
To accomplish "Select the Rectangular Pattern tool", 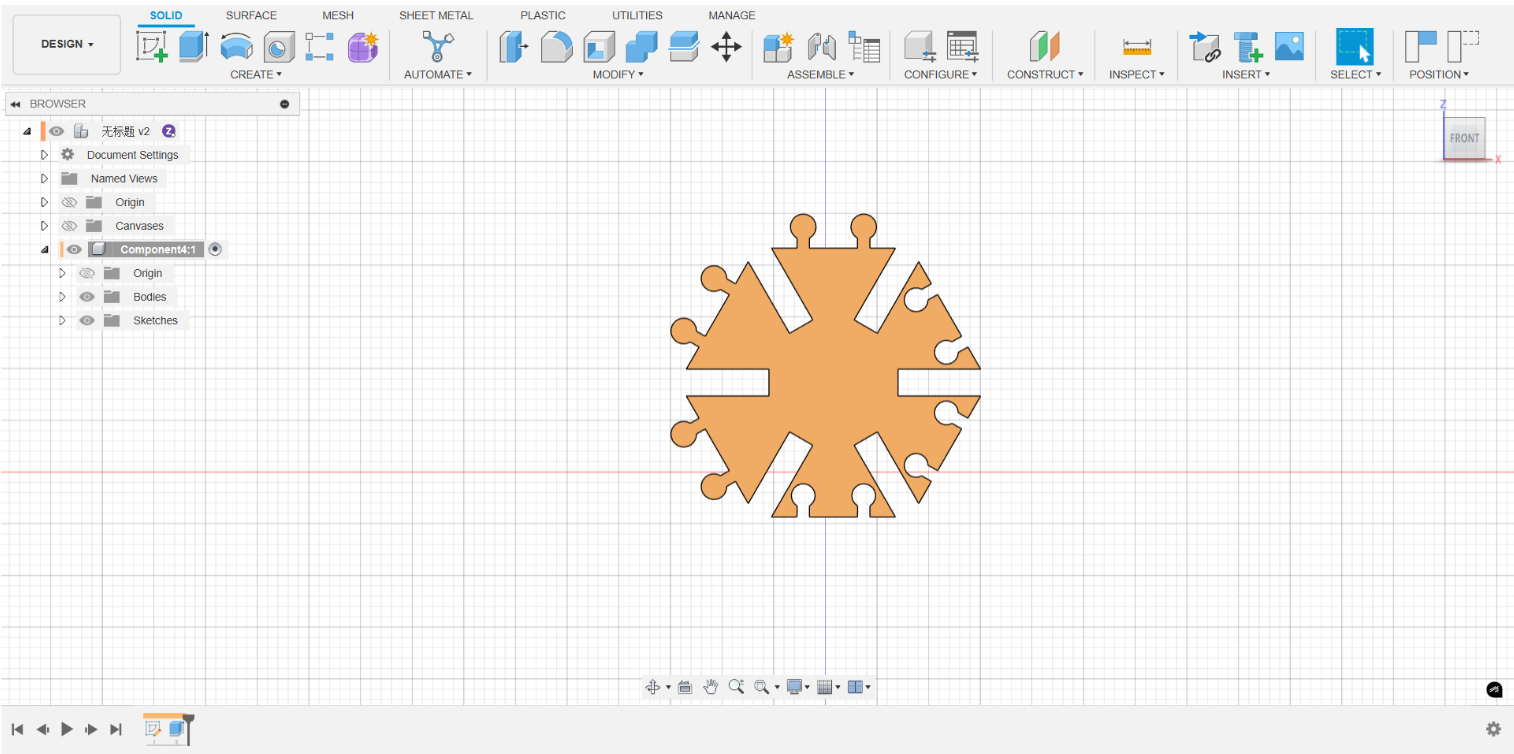I will click(x=320, y=46).
